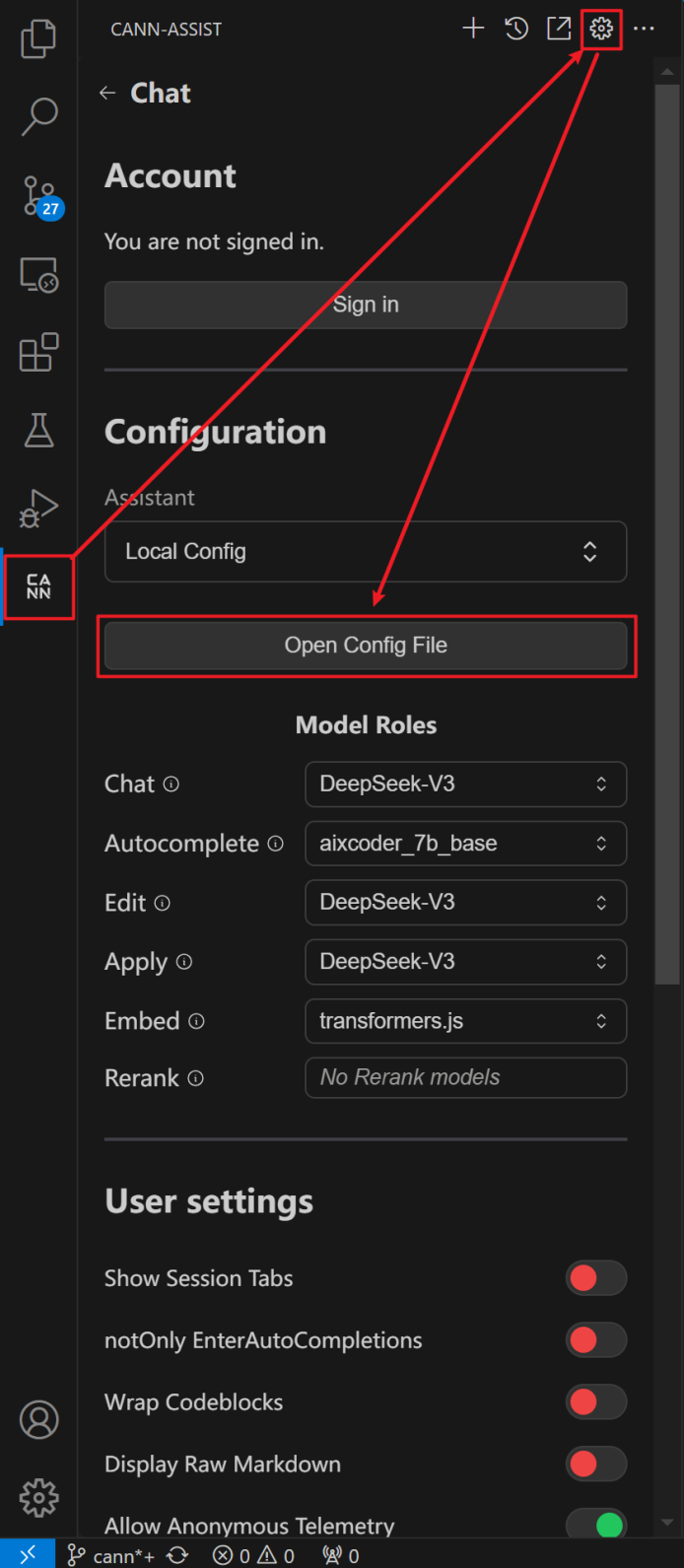Toggle Show Session Tabs switch

pos(595,1278)
